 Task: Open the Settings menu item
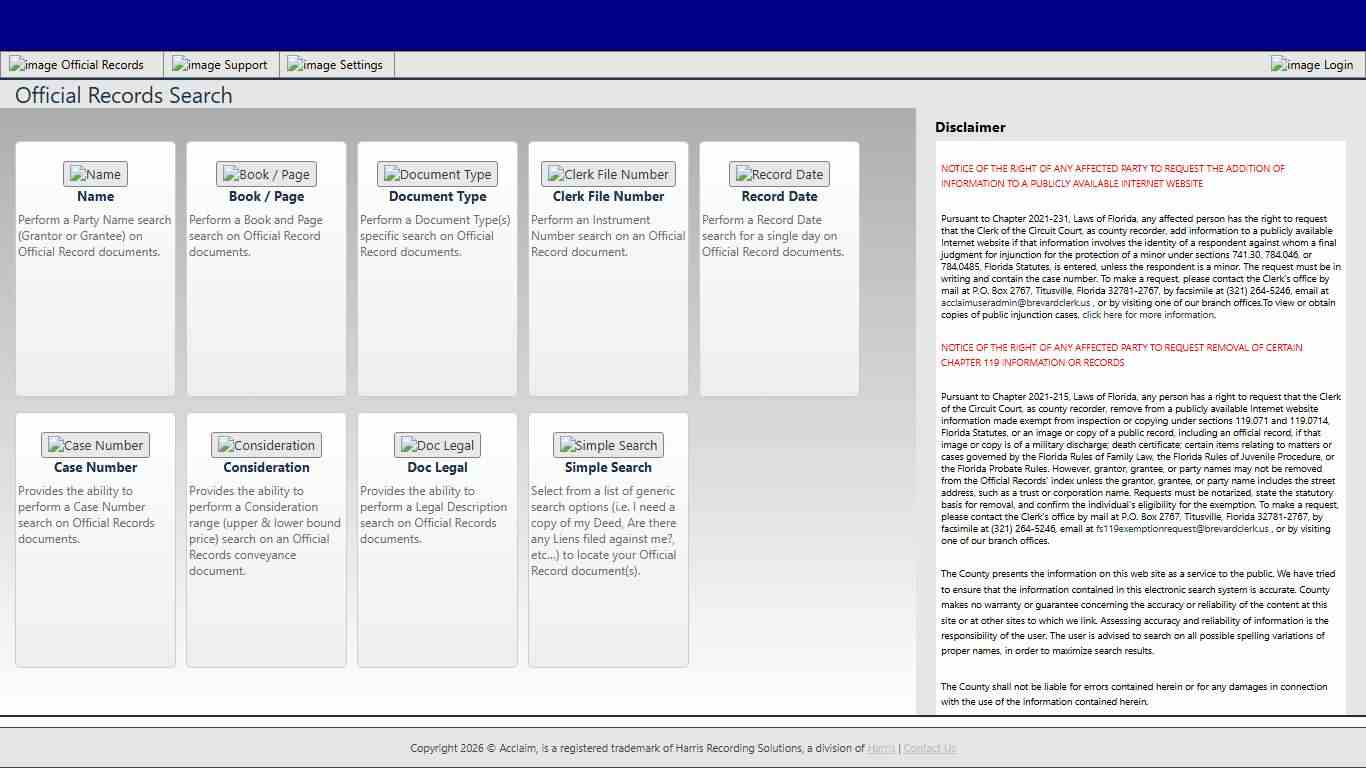(335, 65)
